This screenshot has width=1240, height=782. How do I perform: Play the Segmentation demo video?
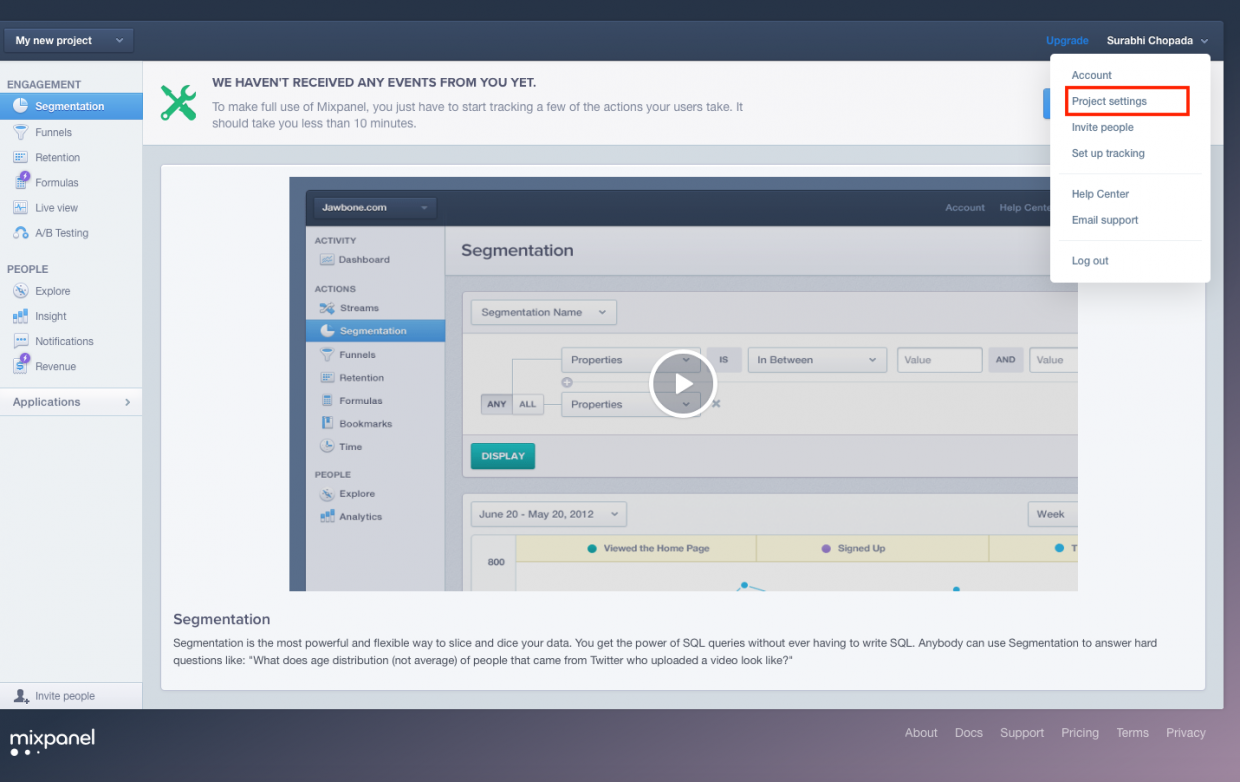(x=683, y=383)
